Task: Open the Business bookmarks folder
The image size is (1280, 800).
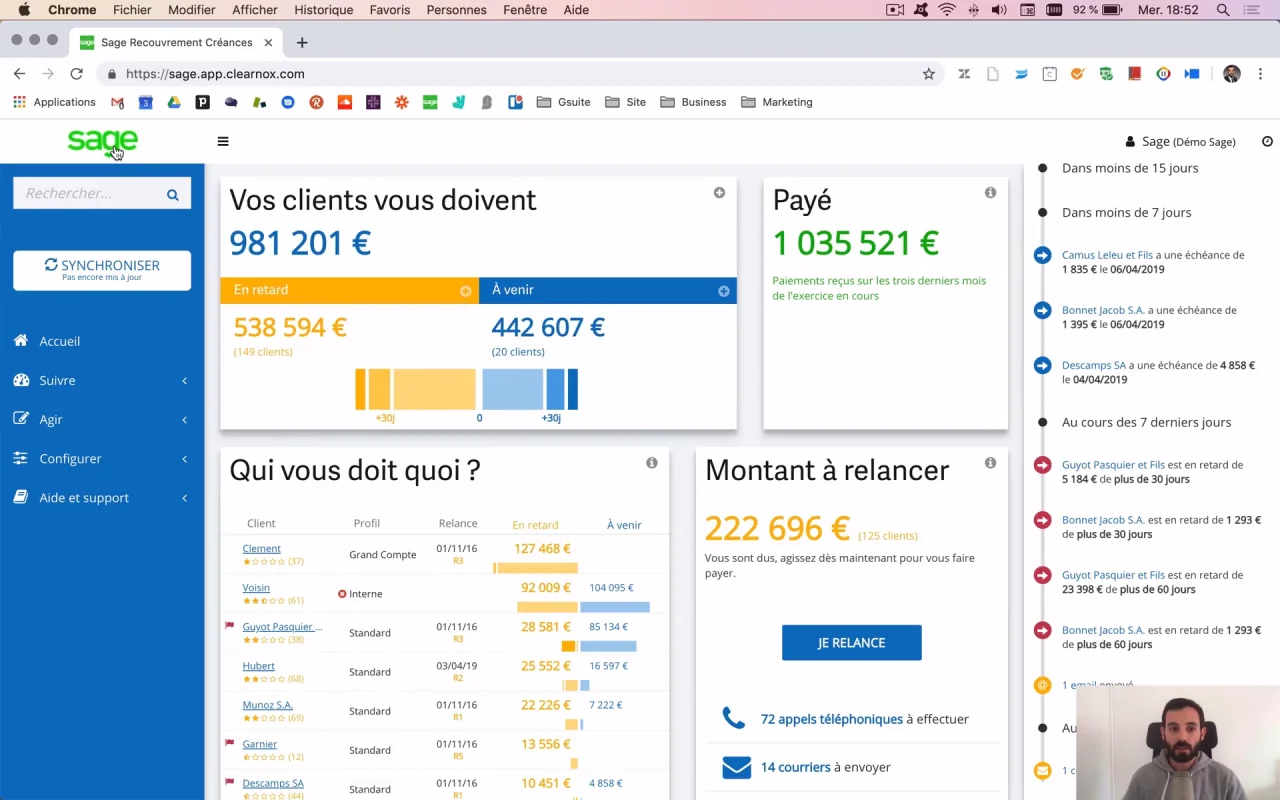Action: [693, 102]
